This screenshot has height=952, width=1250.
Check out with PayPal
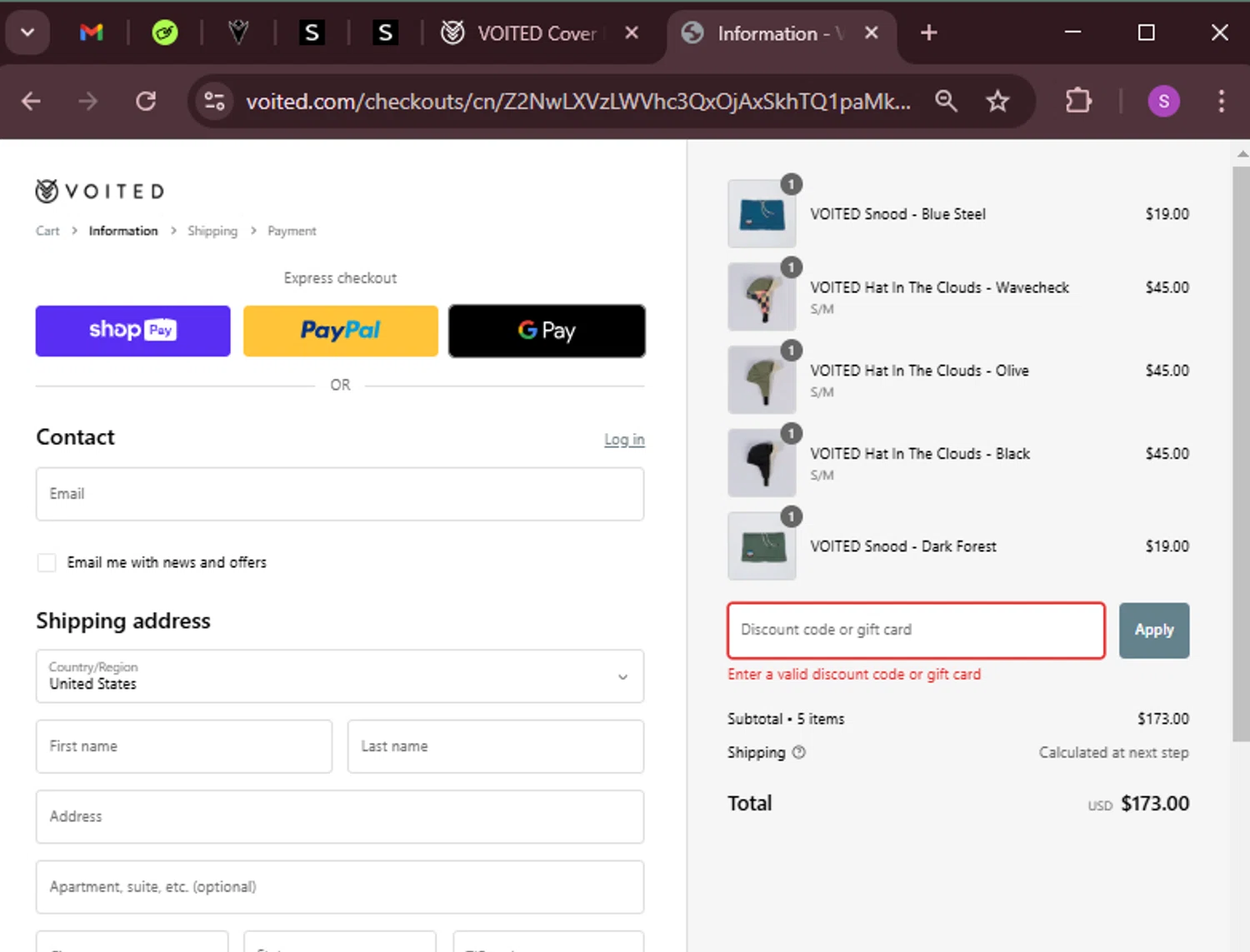[340, 331]
